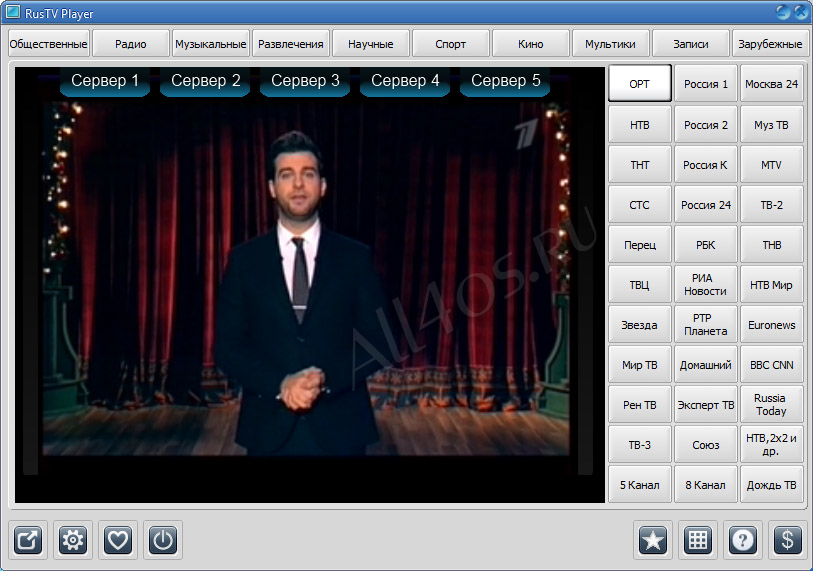Open settings with the gear icon
Screen dimensions: 813x571
coord(73,540)
